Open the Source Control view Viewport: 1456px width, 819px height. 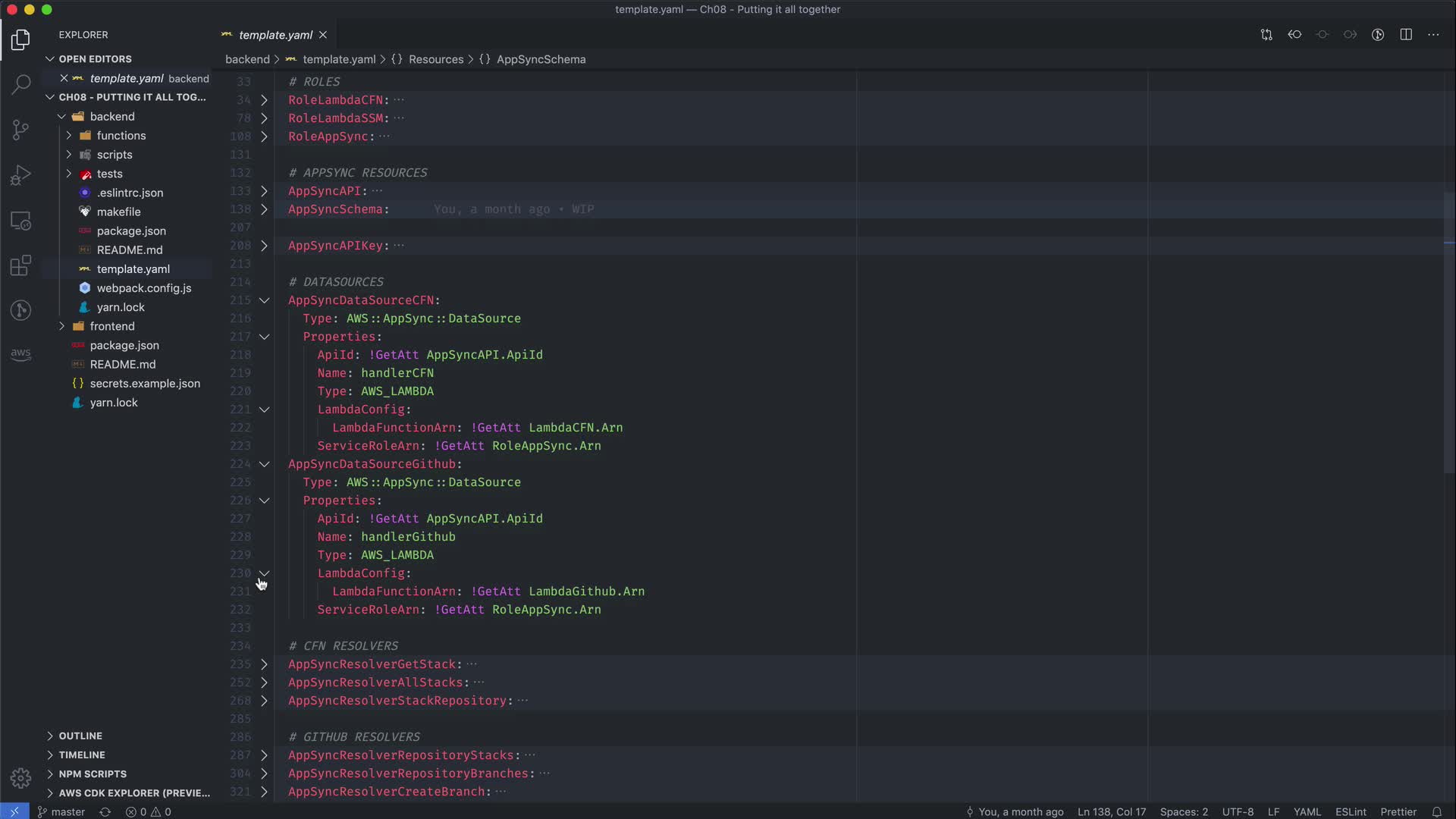tap(20, 130)
